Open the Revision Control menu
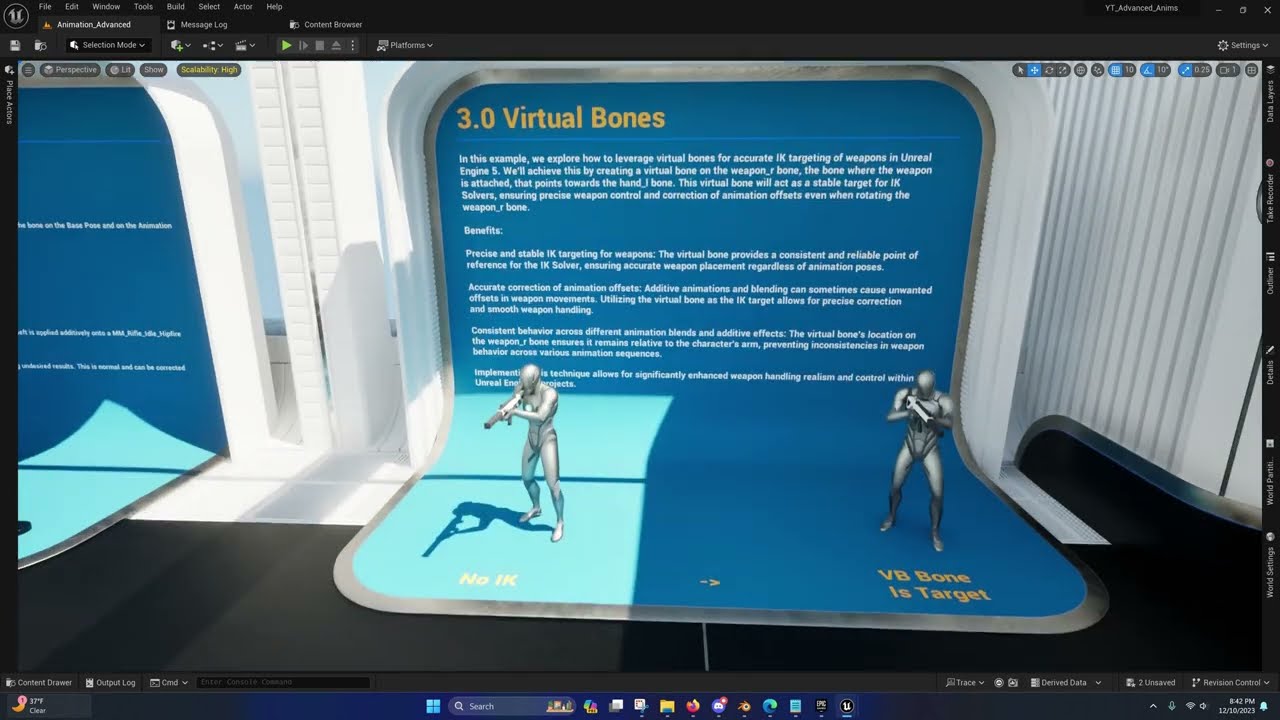 [x=1230, y=682]
